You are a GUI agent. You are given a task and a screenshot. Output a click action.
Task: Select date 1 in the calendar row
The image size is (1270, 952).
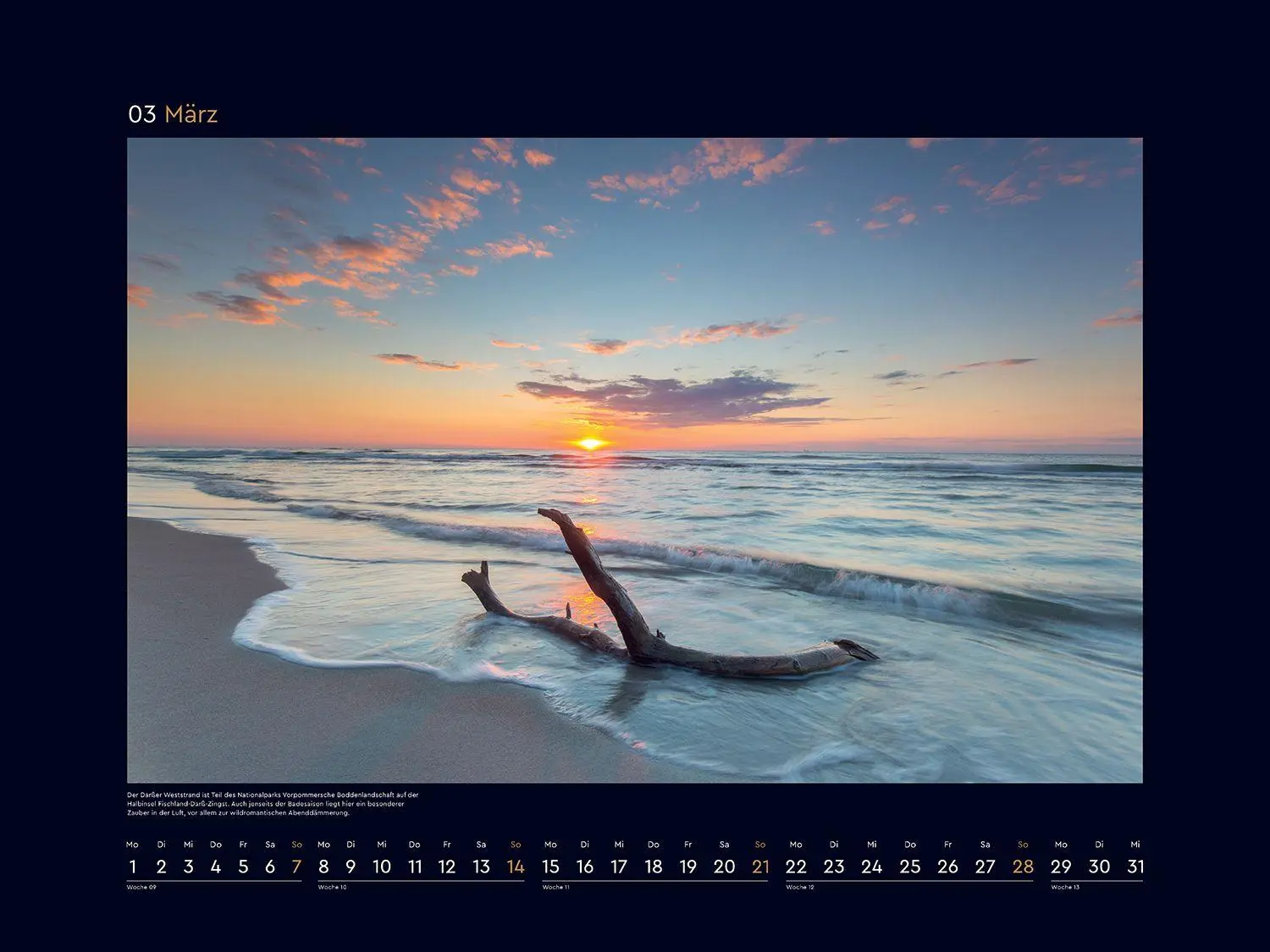coord(133,867)
